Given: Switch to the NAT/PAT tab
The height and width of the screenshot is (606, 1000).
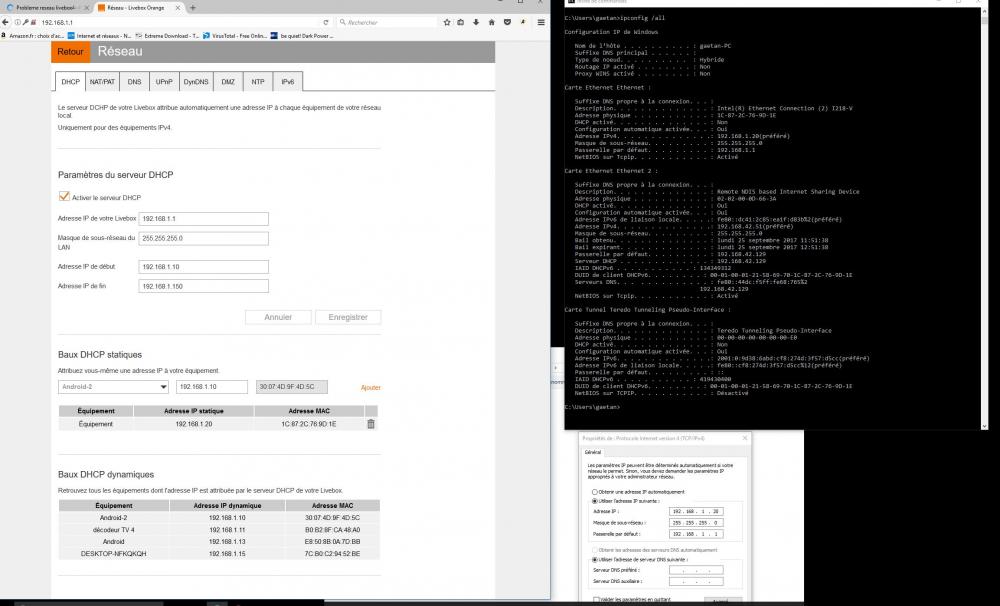Looking at the screenshot, I should point(102,82).
